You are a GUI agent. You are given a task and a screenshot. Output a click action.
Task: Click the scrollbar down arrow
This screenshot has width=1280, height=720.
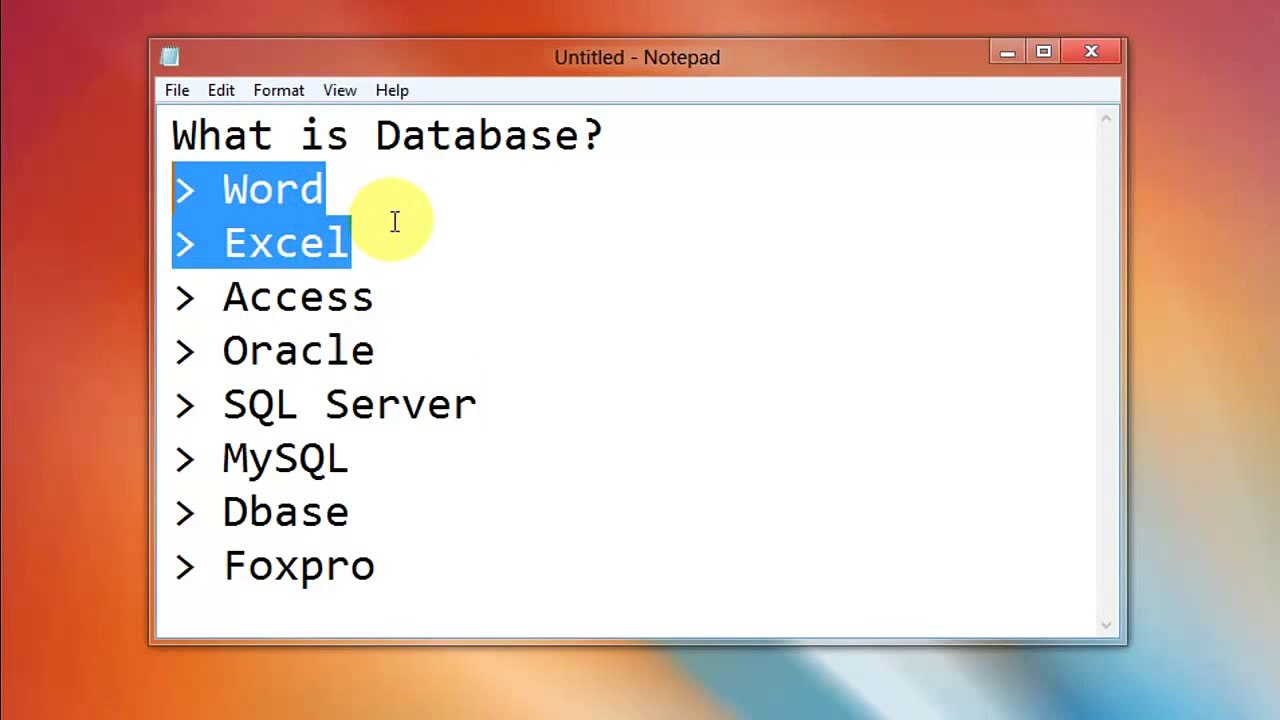[x=1106, y=625]
